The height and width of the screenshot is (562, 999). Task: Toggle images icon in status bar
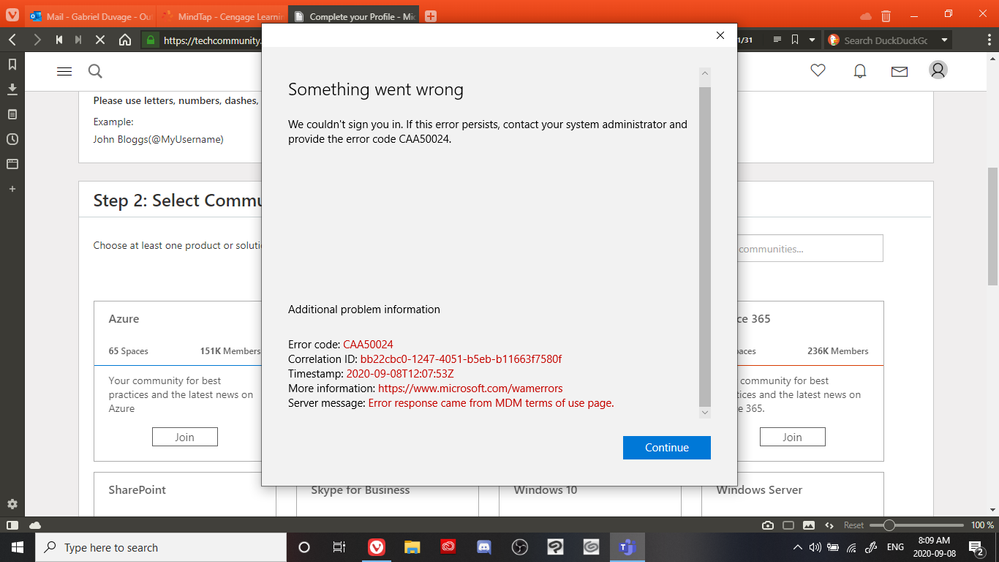[x=809, y=525]
